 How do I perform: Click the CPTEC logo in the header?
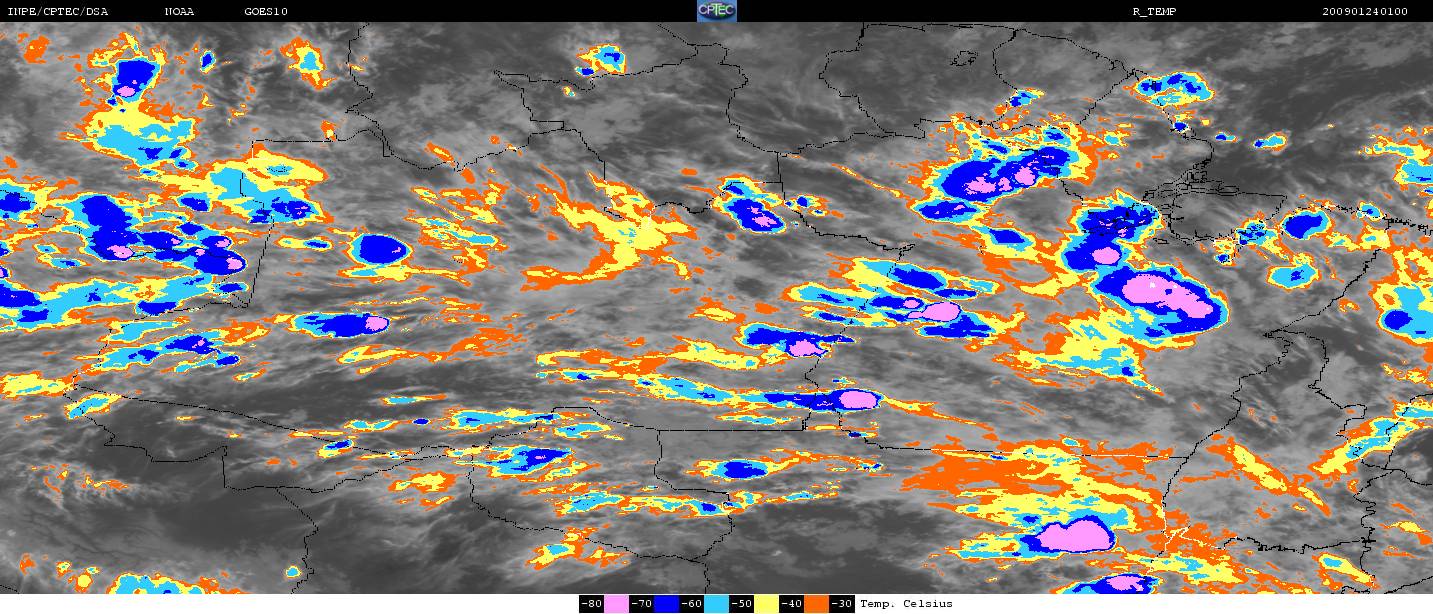716,11
